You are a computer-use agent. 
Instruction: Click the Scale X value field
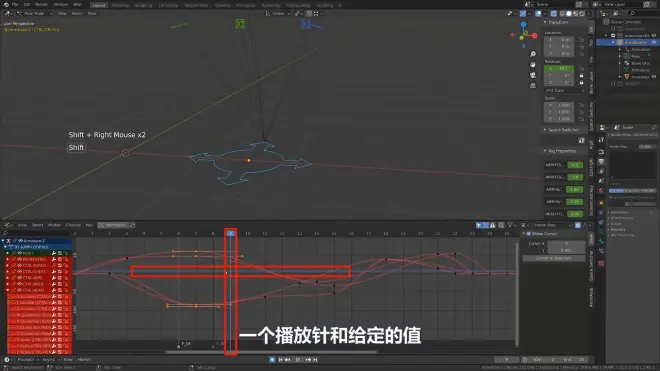click(x=559, y=105)
